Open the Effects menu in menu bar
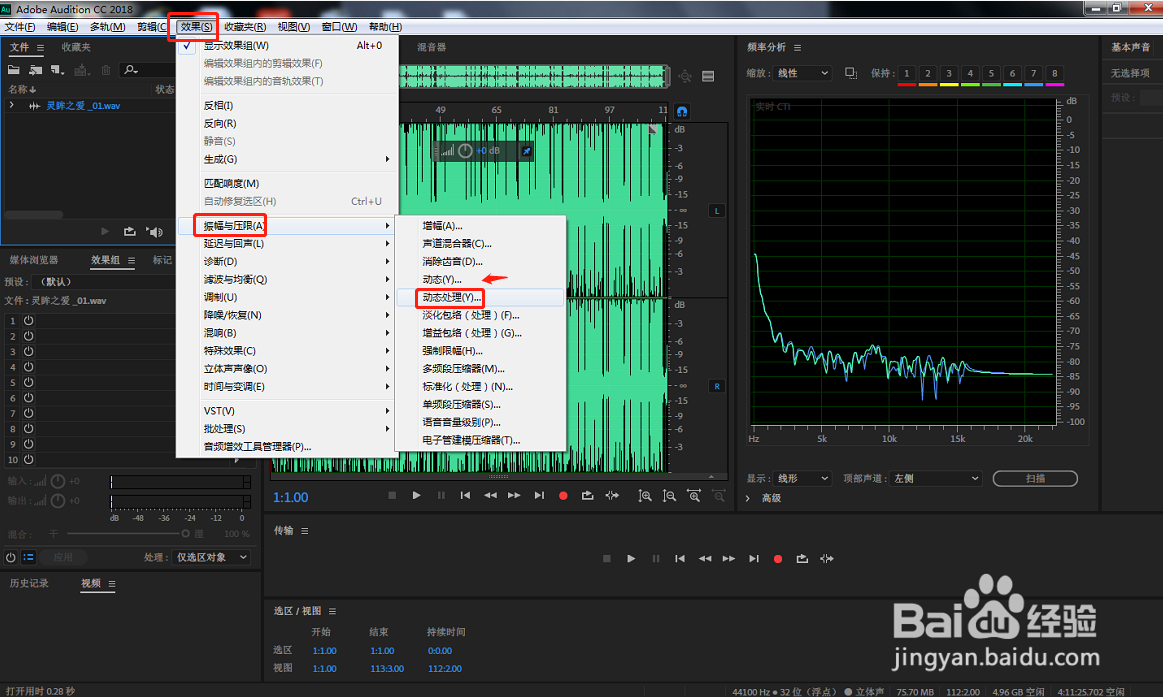Viewport: 1163px width, 697px height. click(x=196, y=27)
